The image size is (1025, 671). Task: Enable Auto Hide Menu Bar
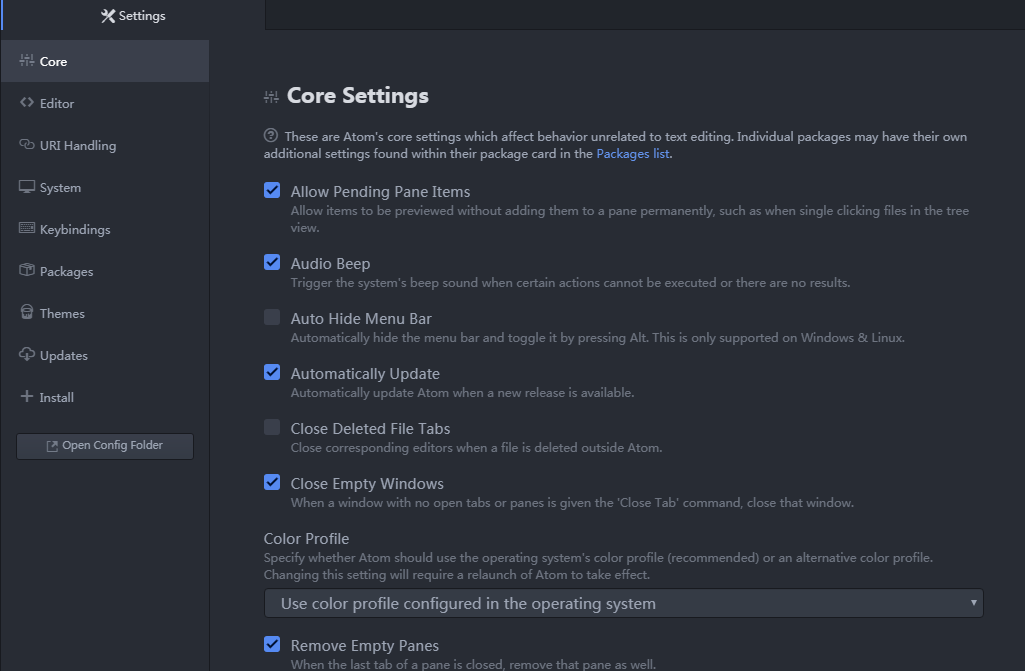tap(272, 317)
